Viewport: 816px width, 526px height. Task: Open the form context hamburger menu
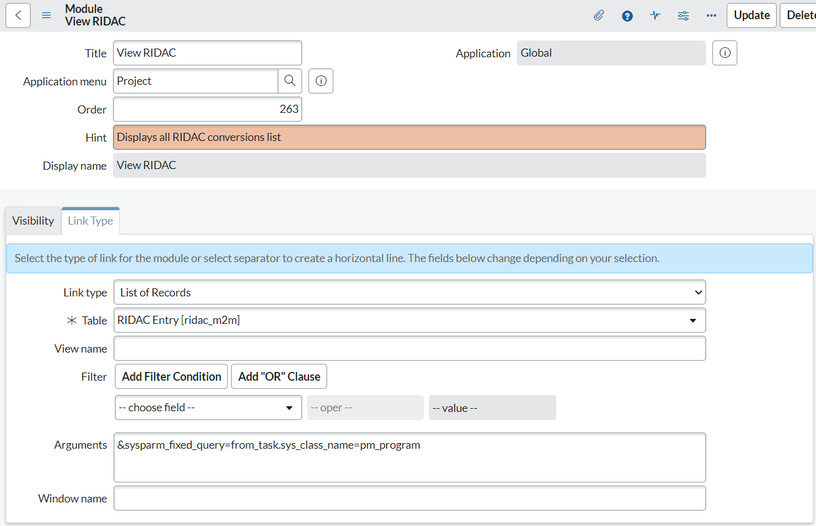click(x=46, y=15)
